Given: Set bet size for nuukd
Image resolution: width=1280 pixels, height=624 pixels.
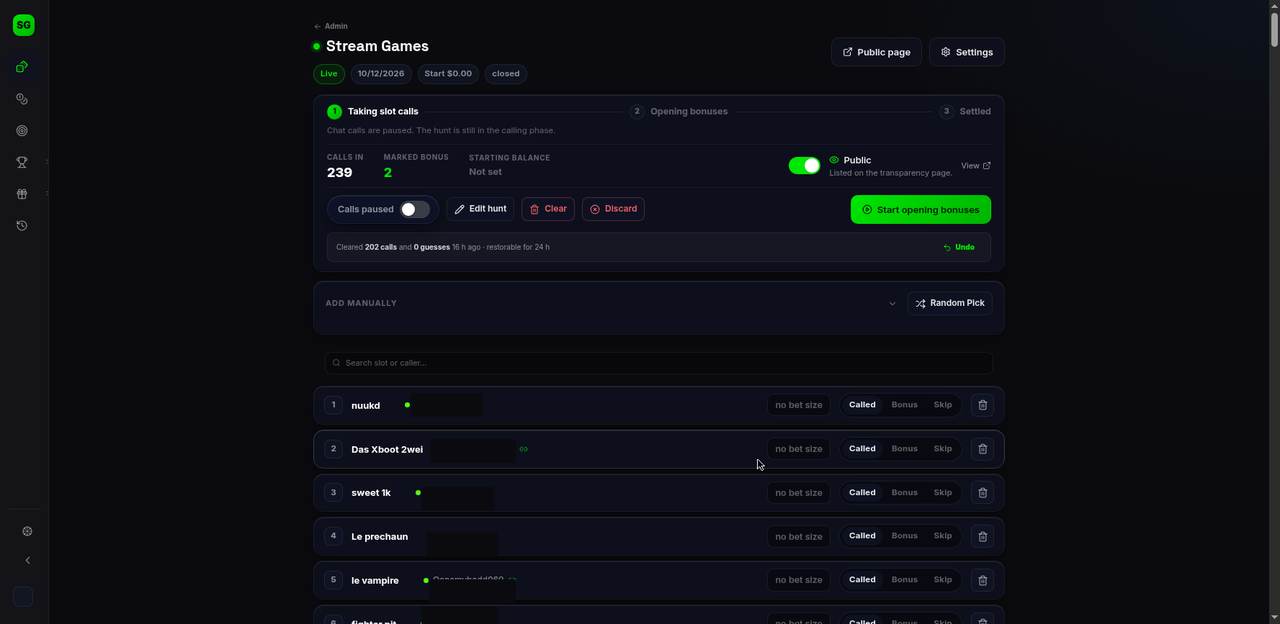Looking at the screenshot, I should tap(798, 405).
